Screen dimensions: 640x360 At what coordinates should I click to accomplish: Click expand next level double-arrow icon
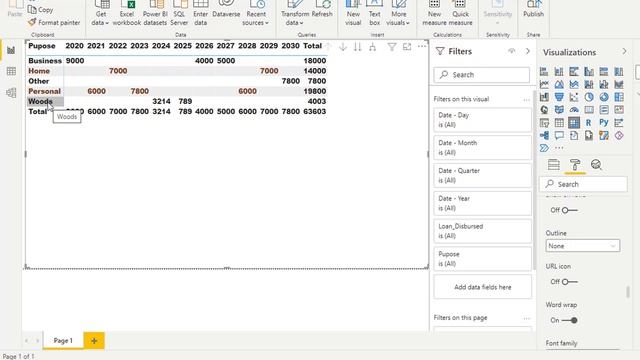358,47
